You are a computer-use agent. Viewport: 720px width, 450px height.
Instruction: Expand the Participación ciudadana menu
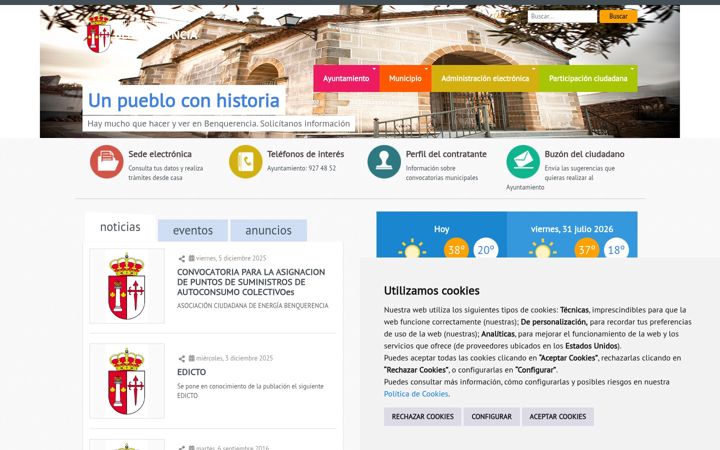[588, 79]
